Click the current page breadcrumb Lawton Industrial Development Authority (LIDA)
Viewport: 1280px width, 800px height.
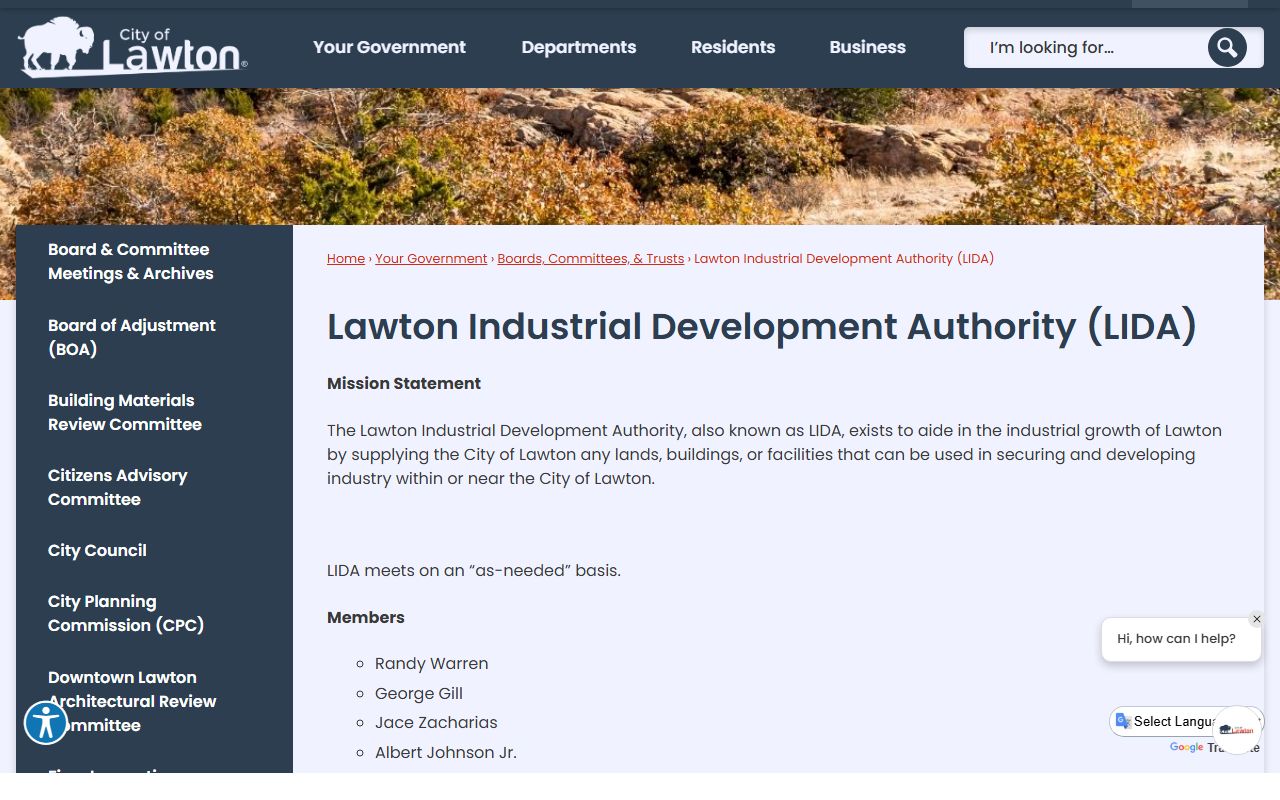coord(844,258)
